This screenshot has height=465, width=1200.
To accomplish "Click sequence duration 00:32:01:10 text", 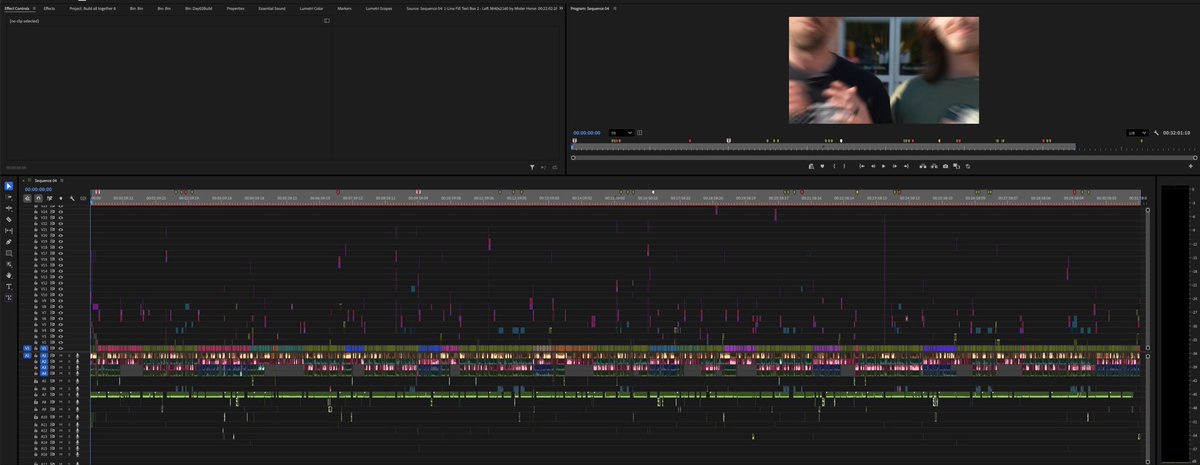I will pyautogui.click(x=1176, y=132).
